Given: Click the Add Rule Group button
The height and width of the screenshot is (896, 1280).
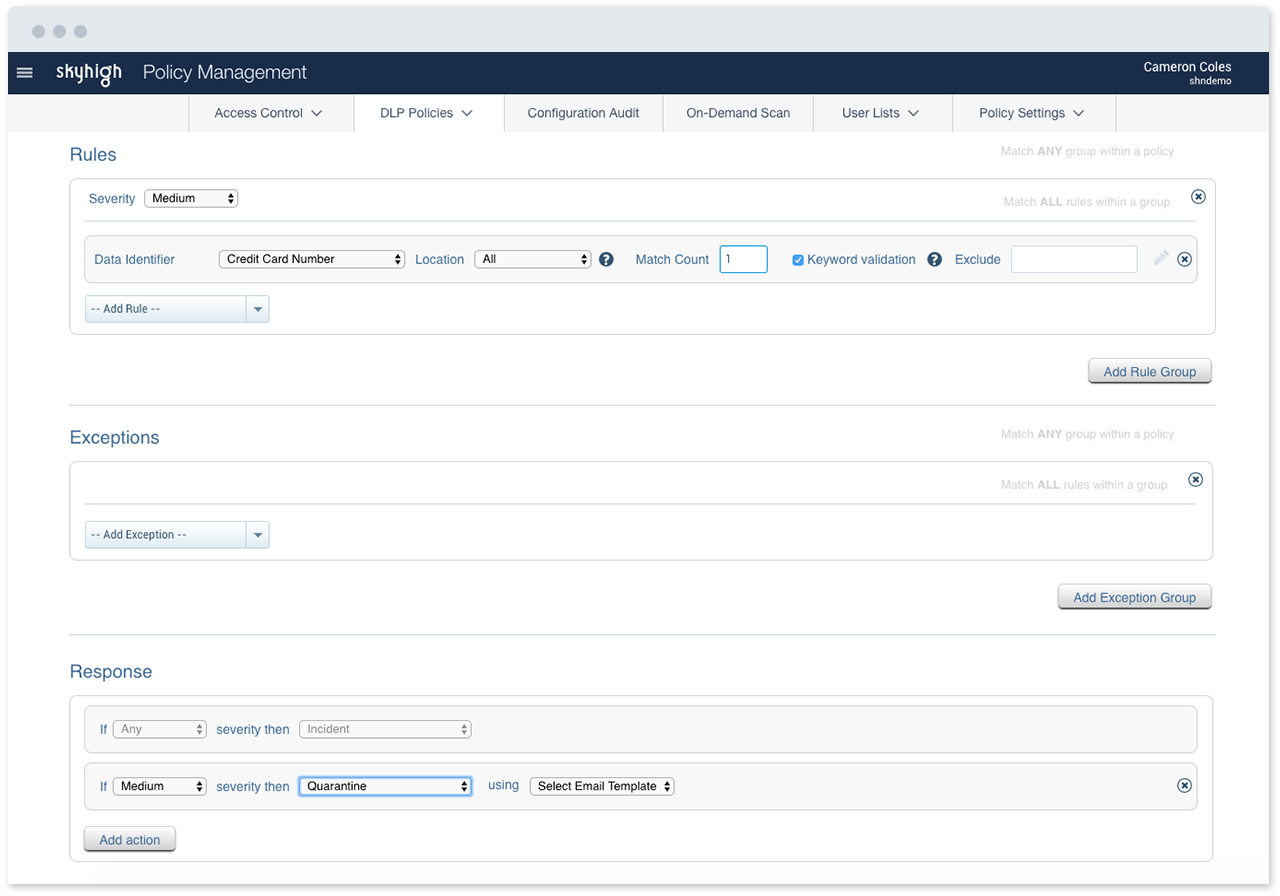Looking at the screenshot, I should click(x=1150, y=371).
